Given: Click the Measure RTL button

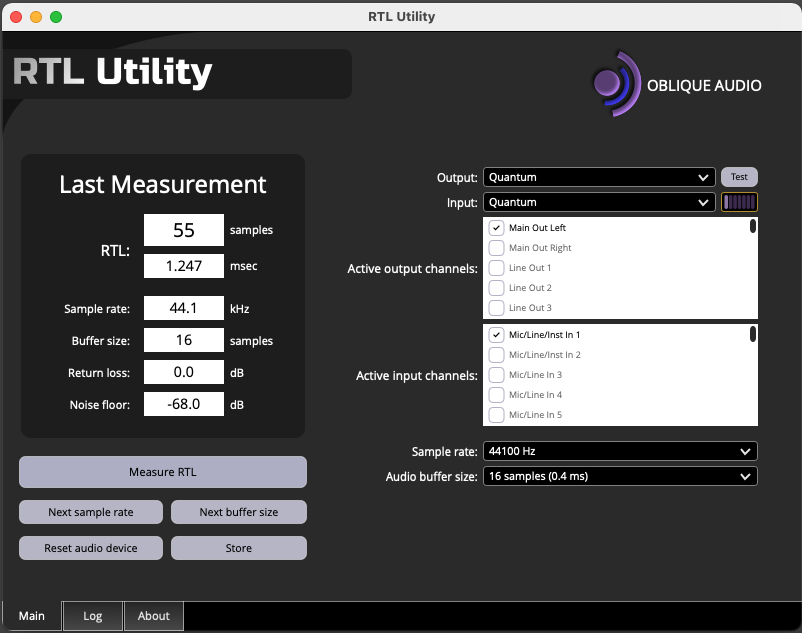Looking at the screenshot, I should tap(163, 472).
